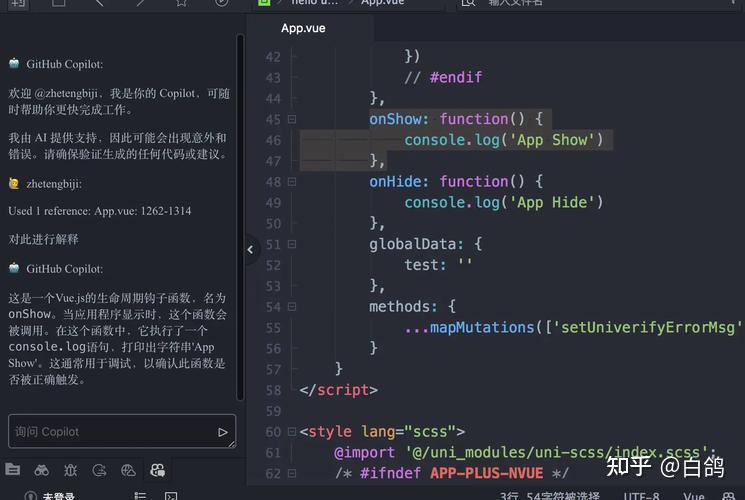Click line number 52 in gutter
This screenshot has width=745, height=500.
pyautogui.click(x=273, y=265)
